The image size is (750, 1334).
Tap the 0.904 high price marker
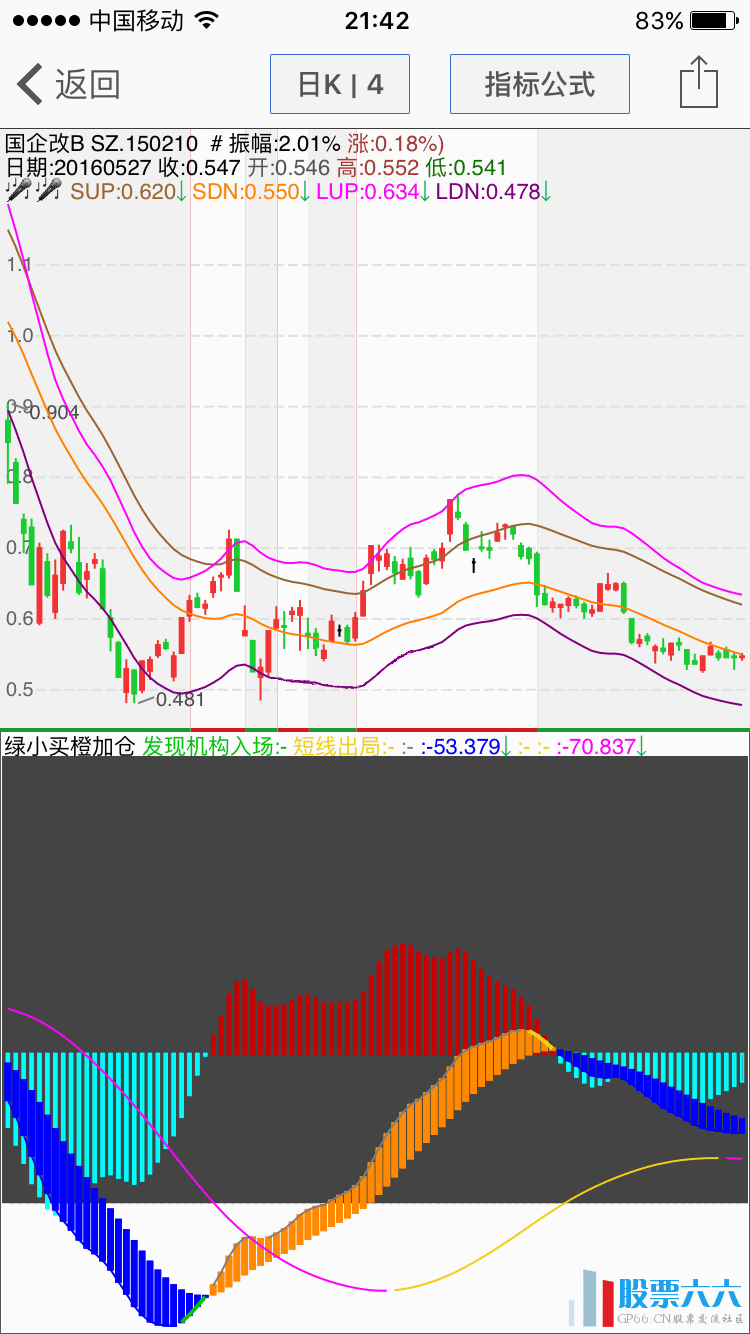54,412
